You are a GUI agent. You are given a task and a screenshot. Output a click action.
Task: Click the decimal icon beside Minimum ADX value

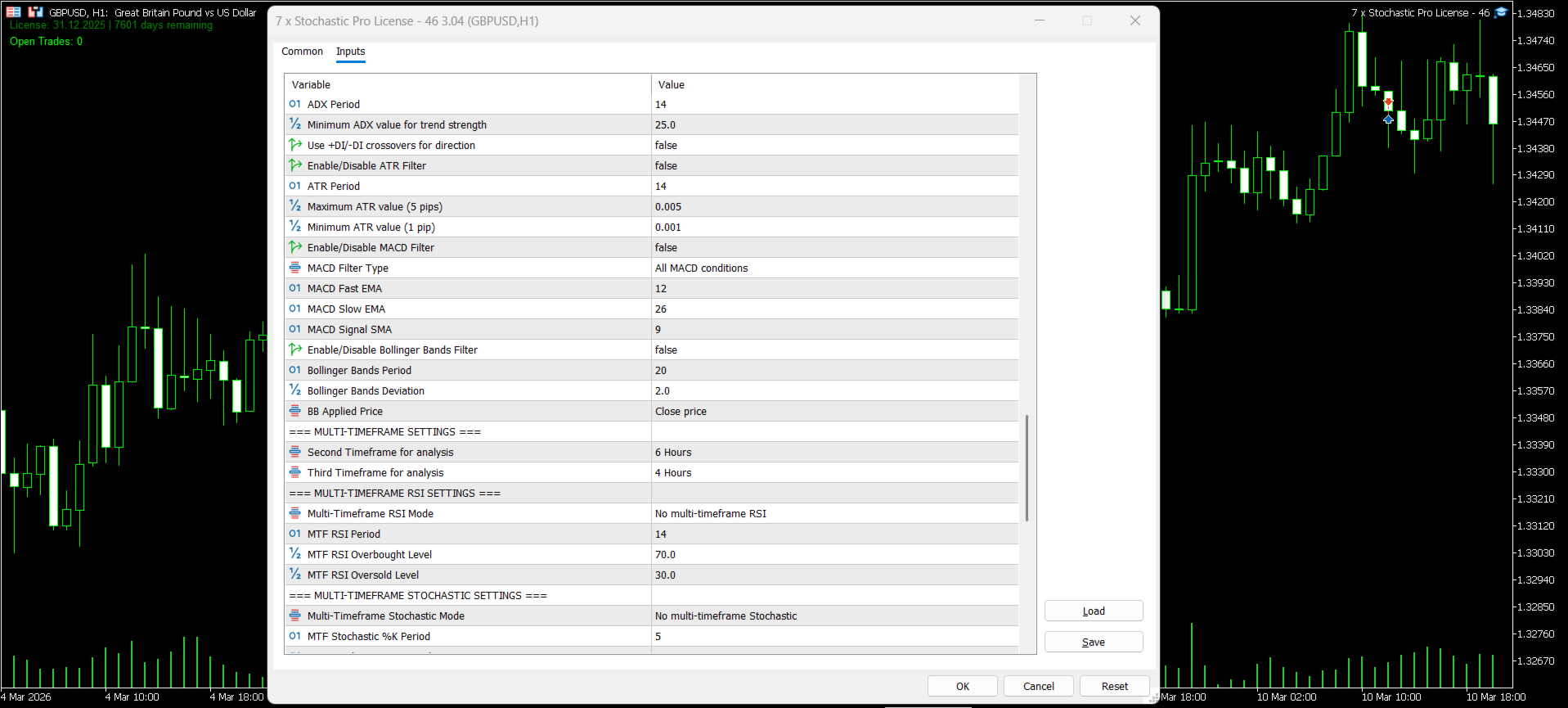294,124
